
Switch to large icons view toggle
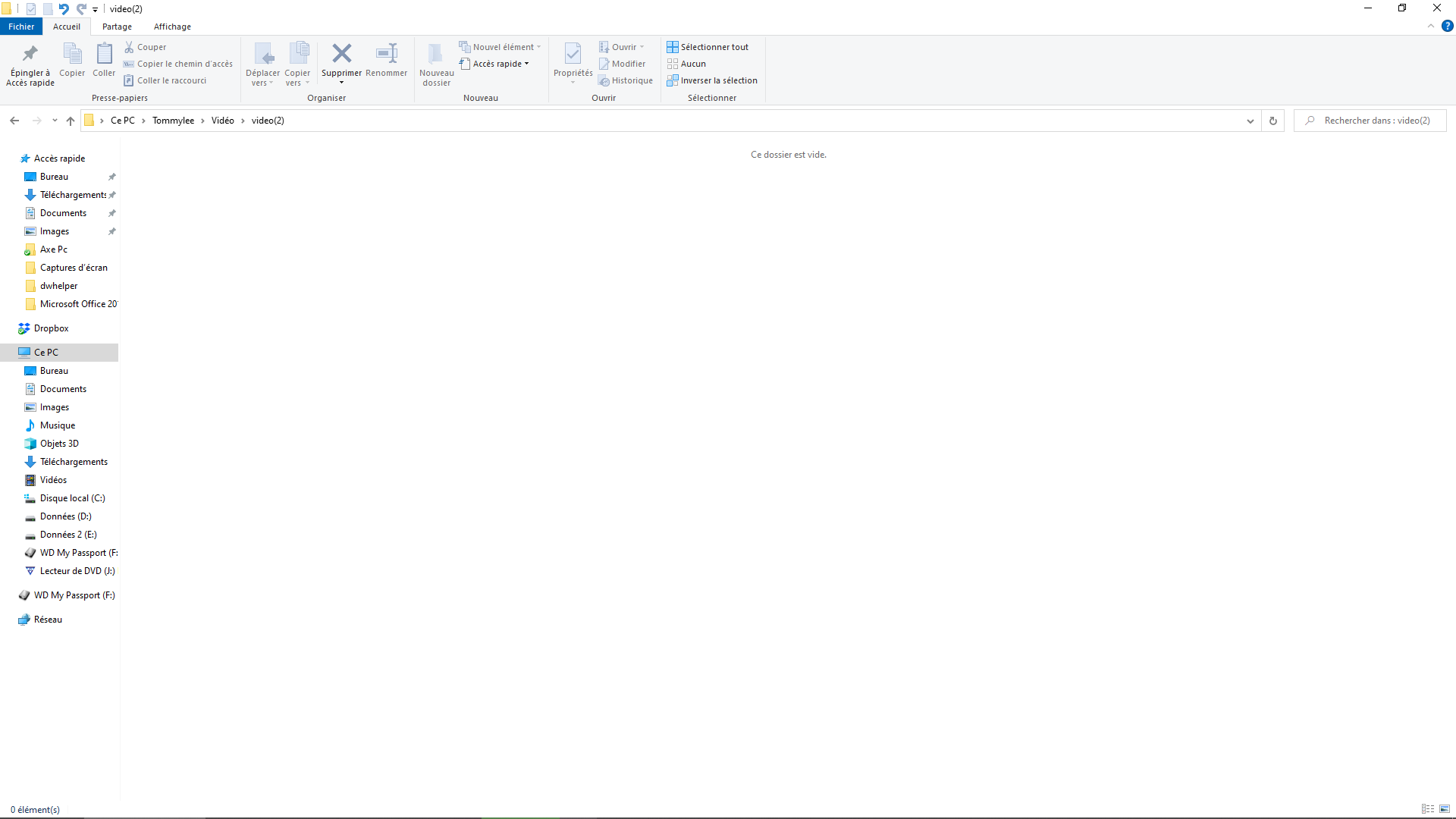click(x=1445, y=809)
